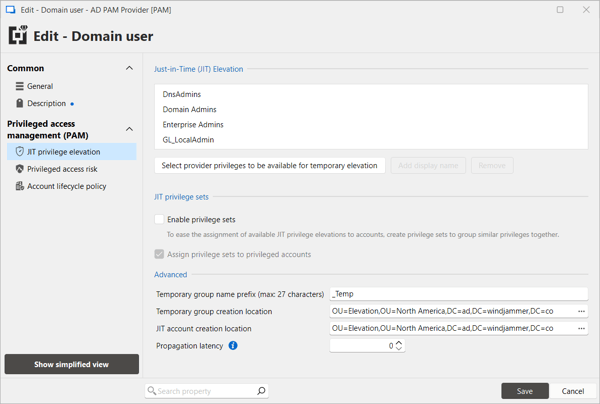The image size is (600, 404).
Task: Click the JIT privilege elevation shield icon
Action: pos(20,152)
